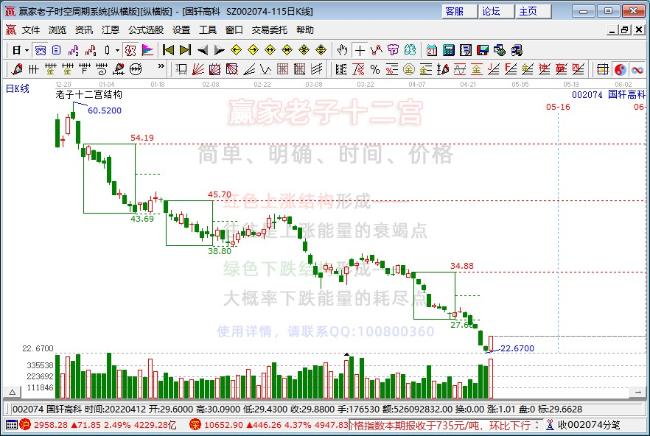Open the 文件 menu
The image size is (650, 436).
point(31,30)
